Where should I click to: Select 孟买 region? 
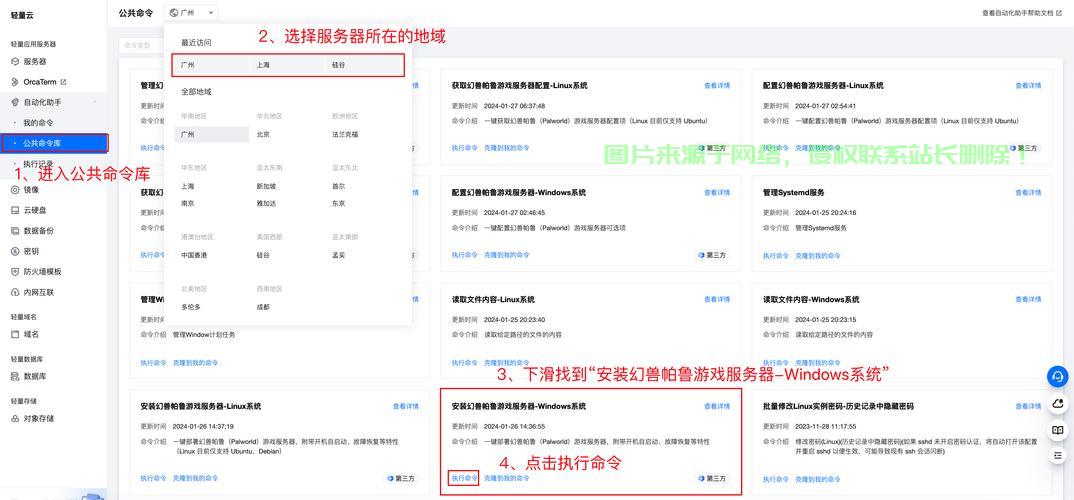pos(338,255)
